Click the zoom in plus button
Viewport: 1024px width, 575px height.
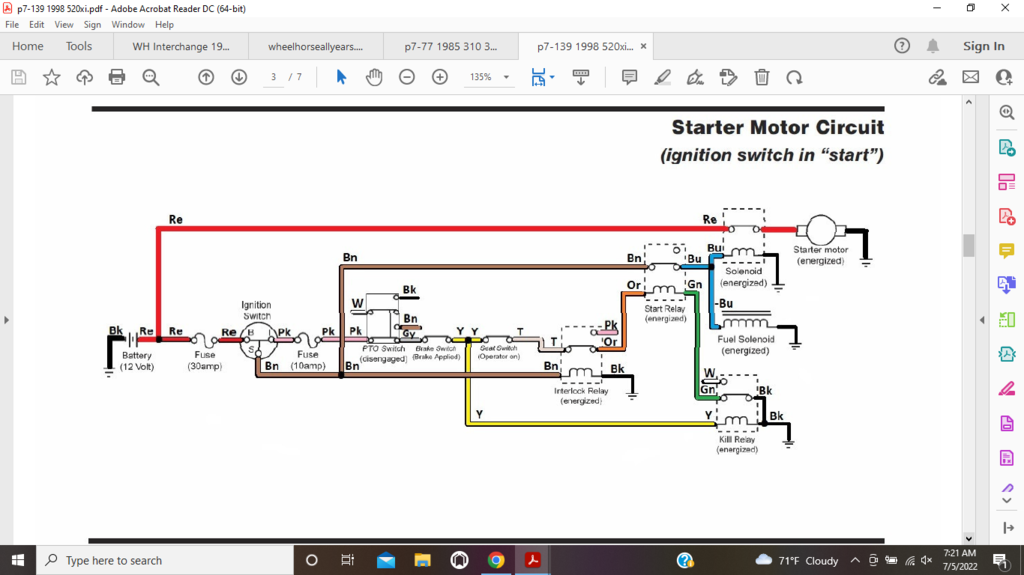click(x=440, y=77)
